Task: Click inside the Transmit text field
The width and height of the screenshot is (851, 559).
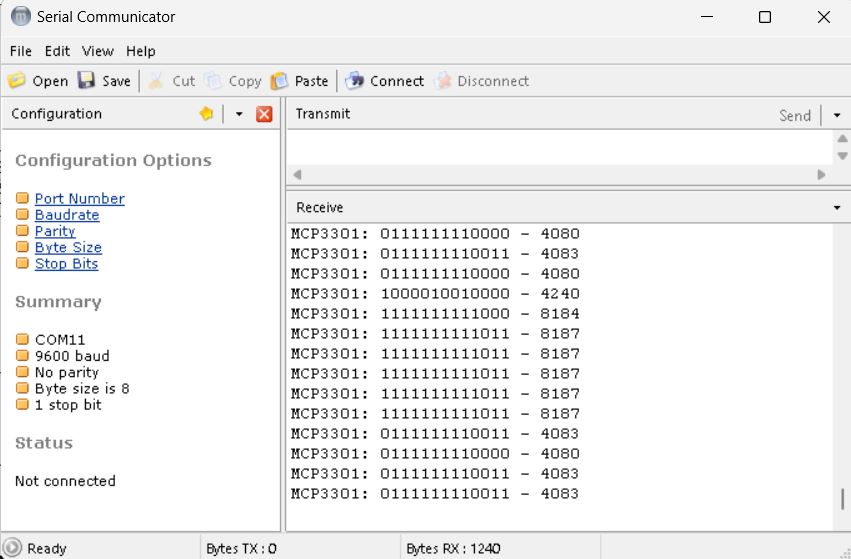Action: [560, 147]
